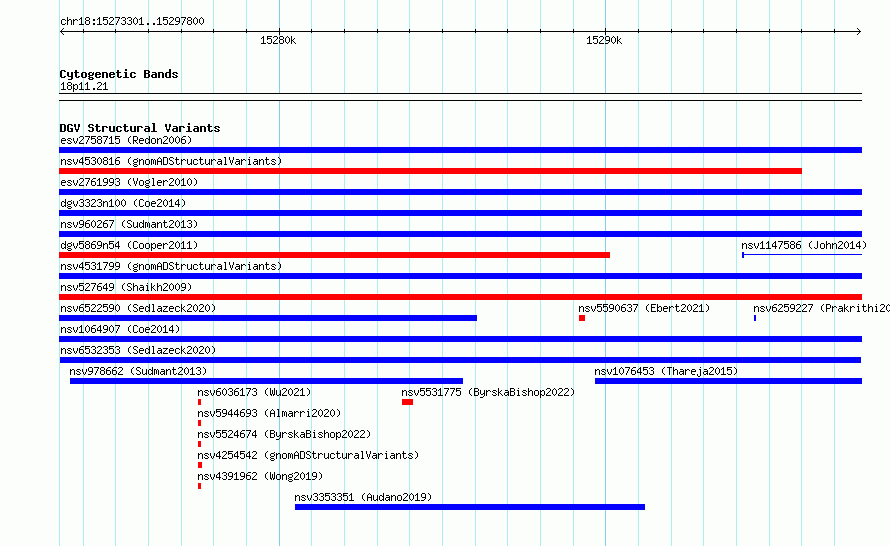Select nsv5944693 (Almarri2020) label

pos(269,413)
